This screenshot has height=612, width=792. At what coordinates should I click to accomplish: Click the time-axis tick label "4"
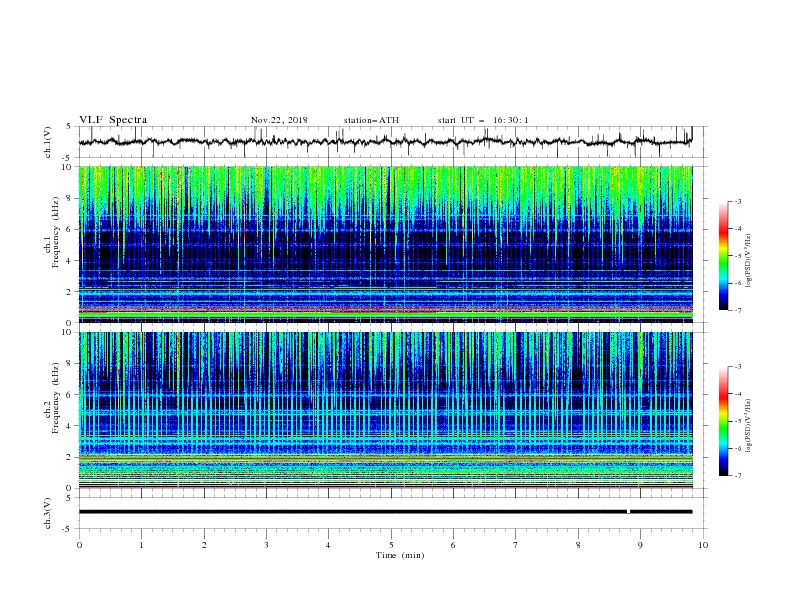[x=329, y=545]
